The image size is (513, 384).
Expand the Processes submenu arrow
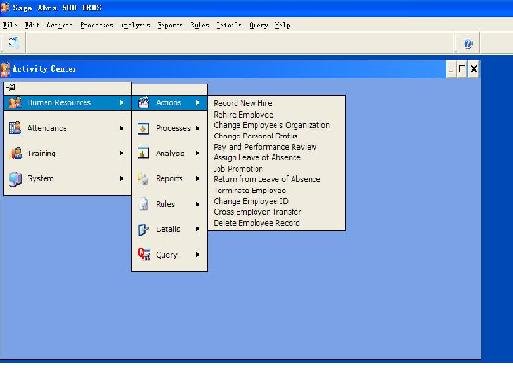(x=198, y=128)
